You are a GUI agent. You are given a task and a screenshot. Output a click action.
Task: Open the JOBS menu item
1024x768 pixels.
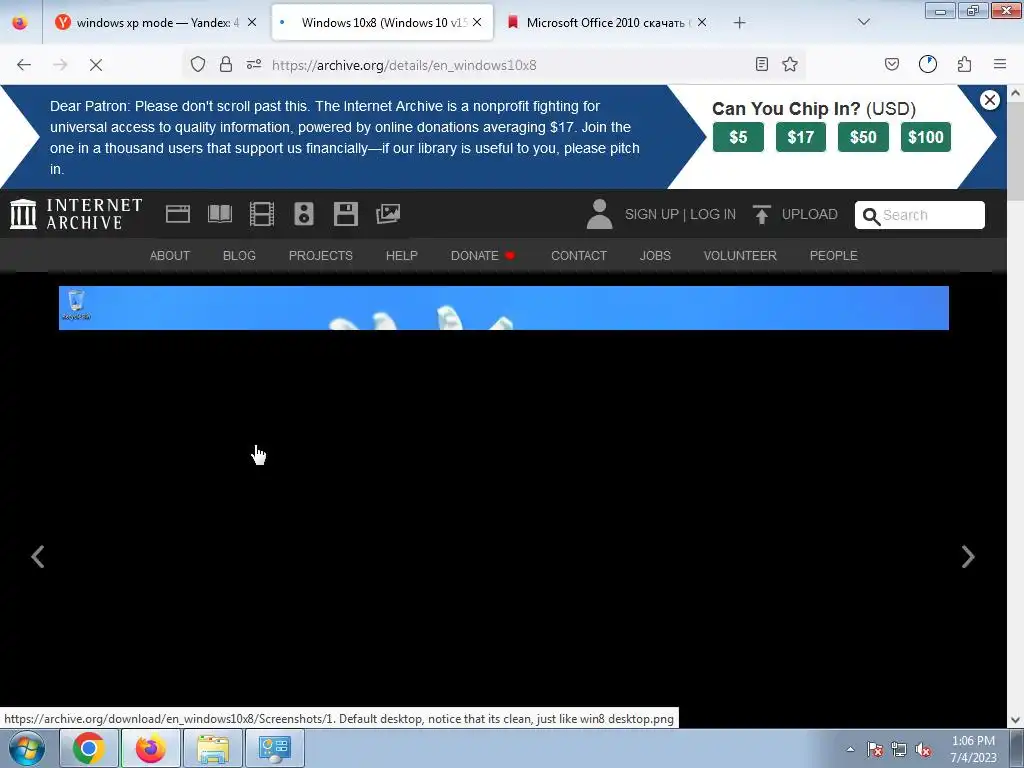tap(655, 255)
